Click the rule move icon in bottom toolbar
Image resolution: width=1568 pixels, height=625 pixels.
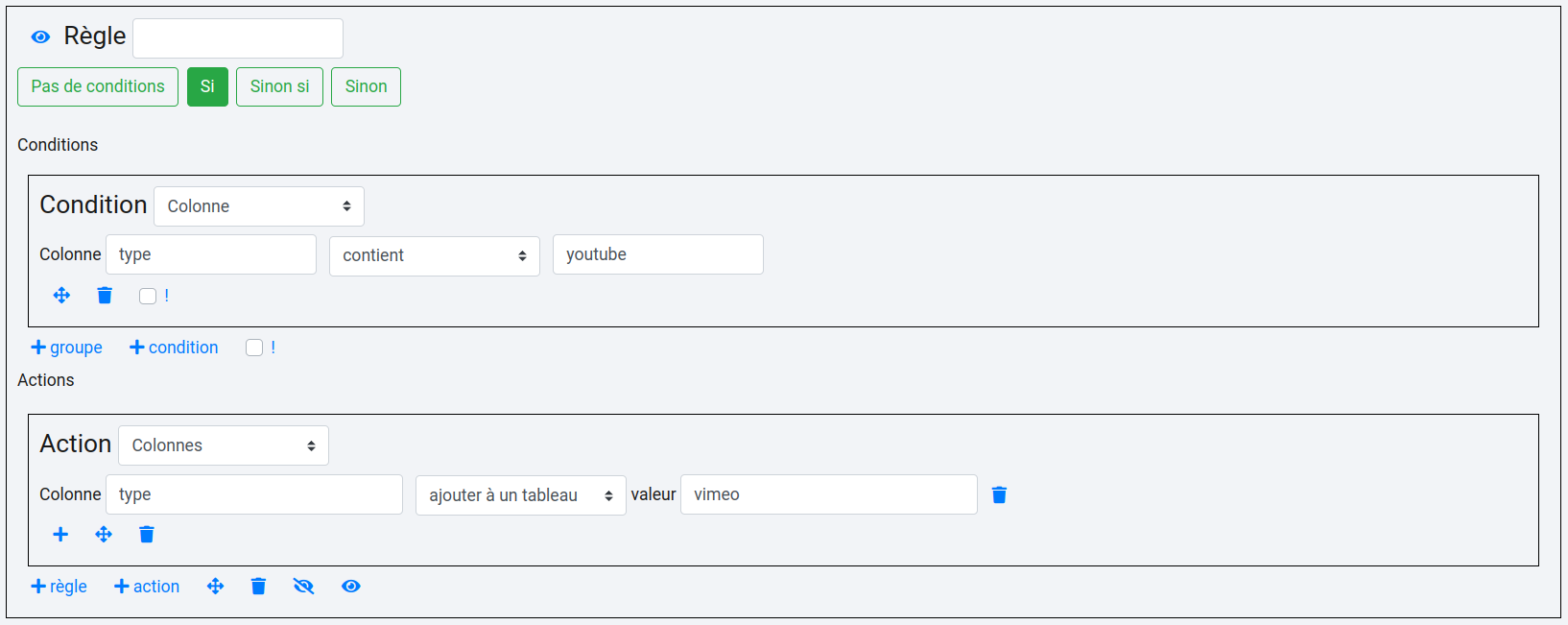coord(216,587)
